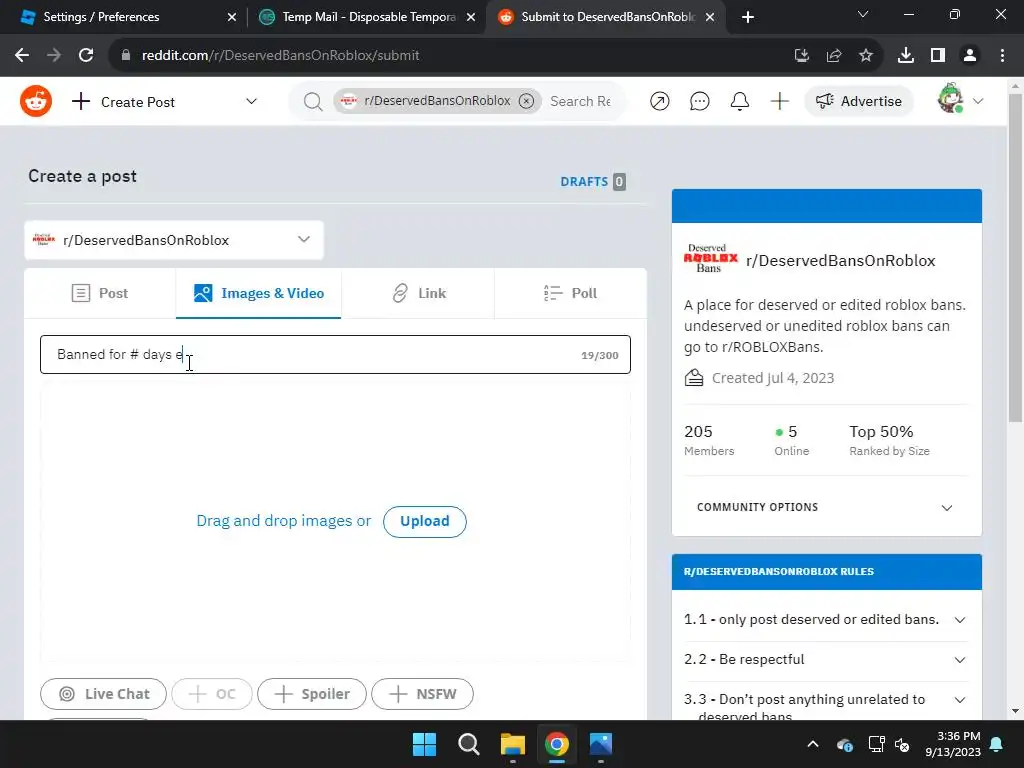Image resolution: width=1024 pixels, height=768 pixels.
Task: Open the Popular arrow icon in Reddit header
Action: click(x=660, y=101)
